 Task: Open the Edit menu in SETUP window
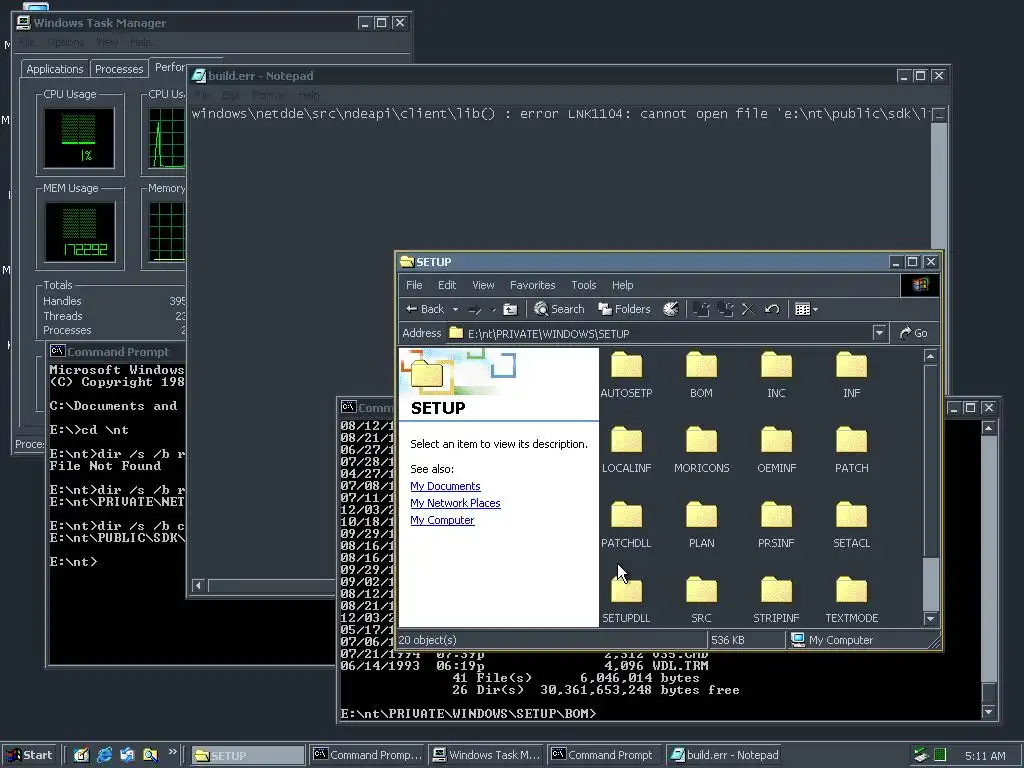point(447,285)
